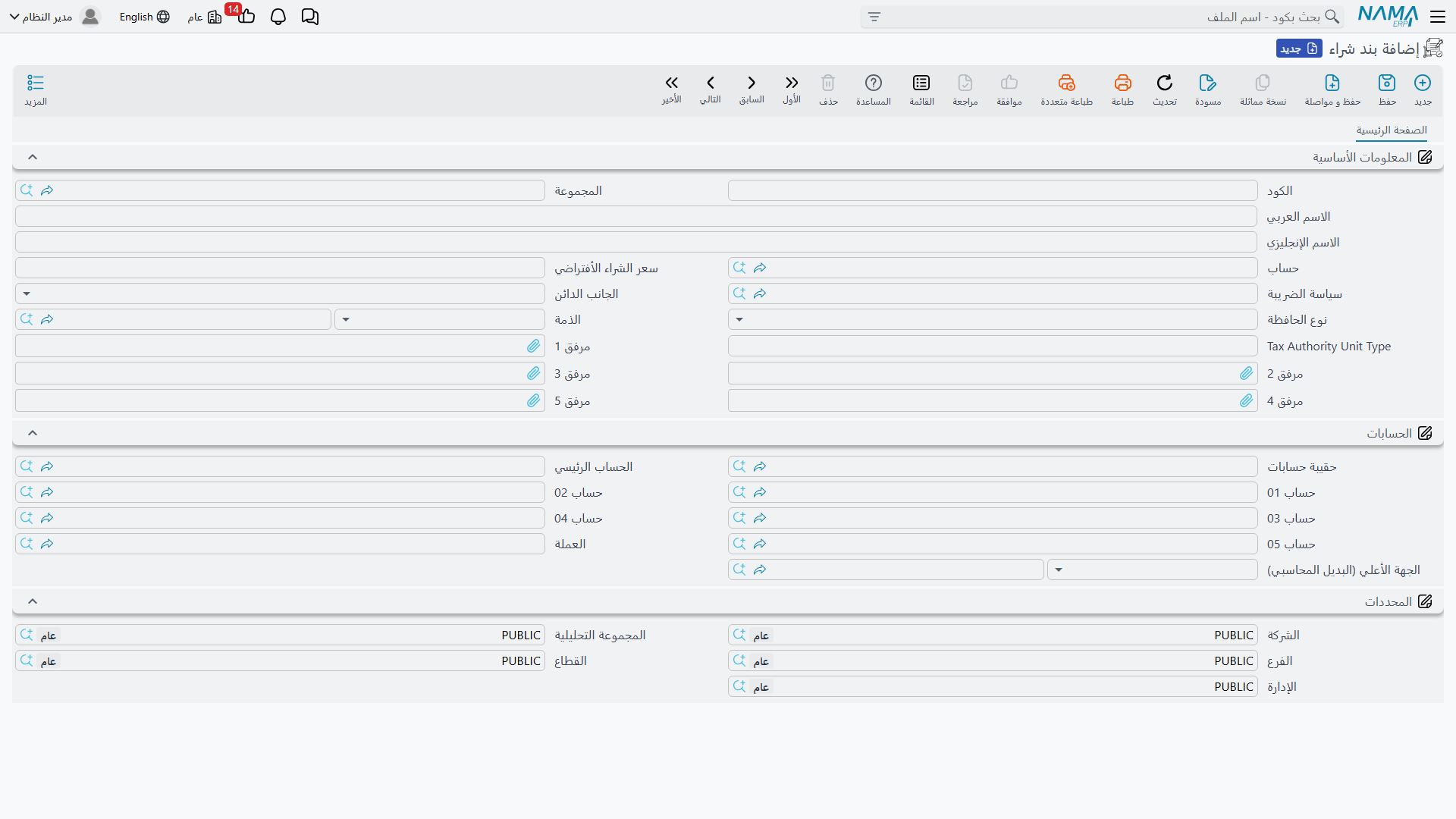Image resolution: width=1456 pixels, height=819 pixels.
Task: Collapse the الحسابات section
Action: coord(33,433)
